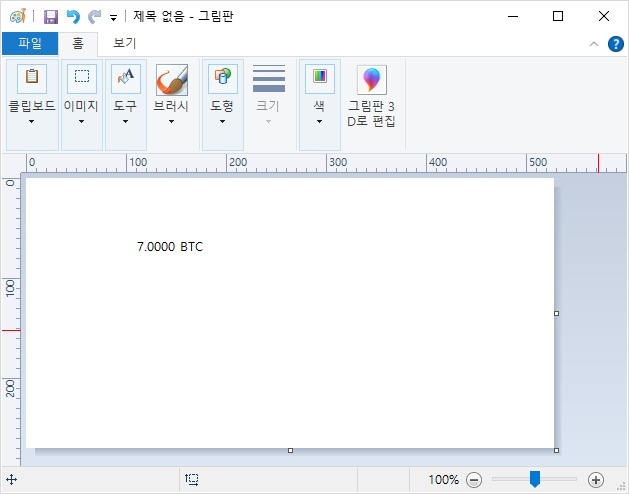Screen dimensions: 629x494
Task: Close the 그림판 window
Action: 604,16
